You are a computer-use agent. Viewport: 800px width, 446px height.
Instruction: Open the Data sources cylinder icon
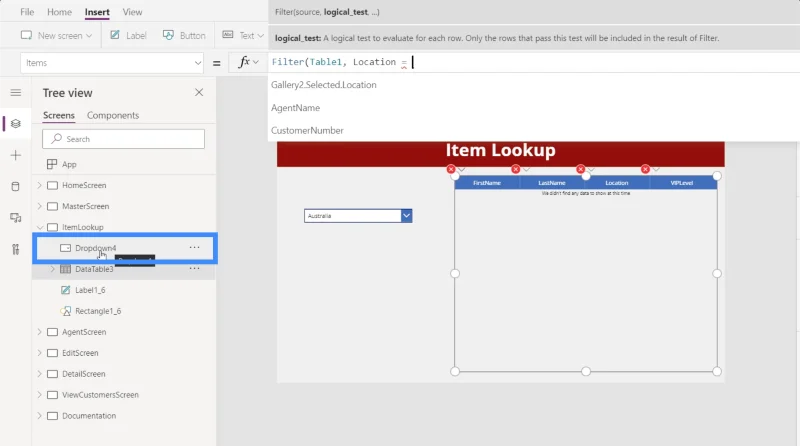pyautogui.click(x=16, y=186)
